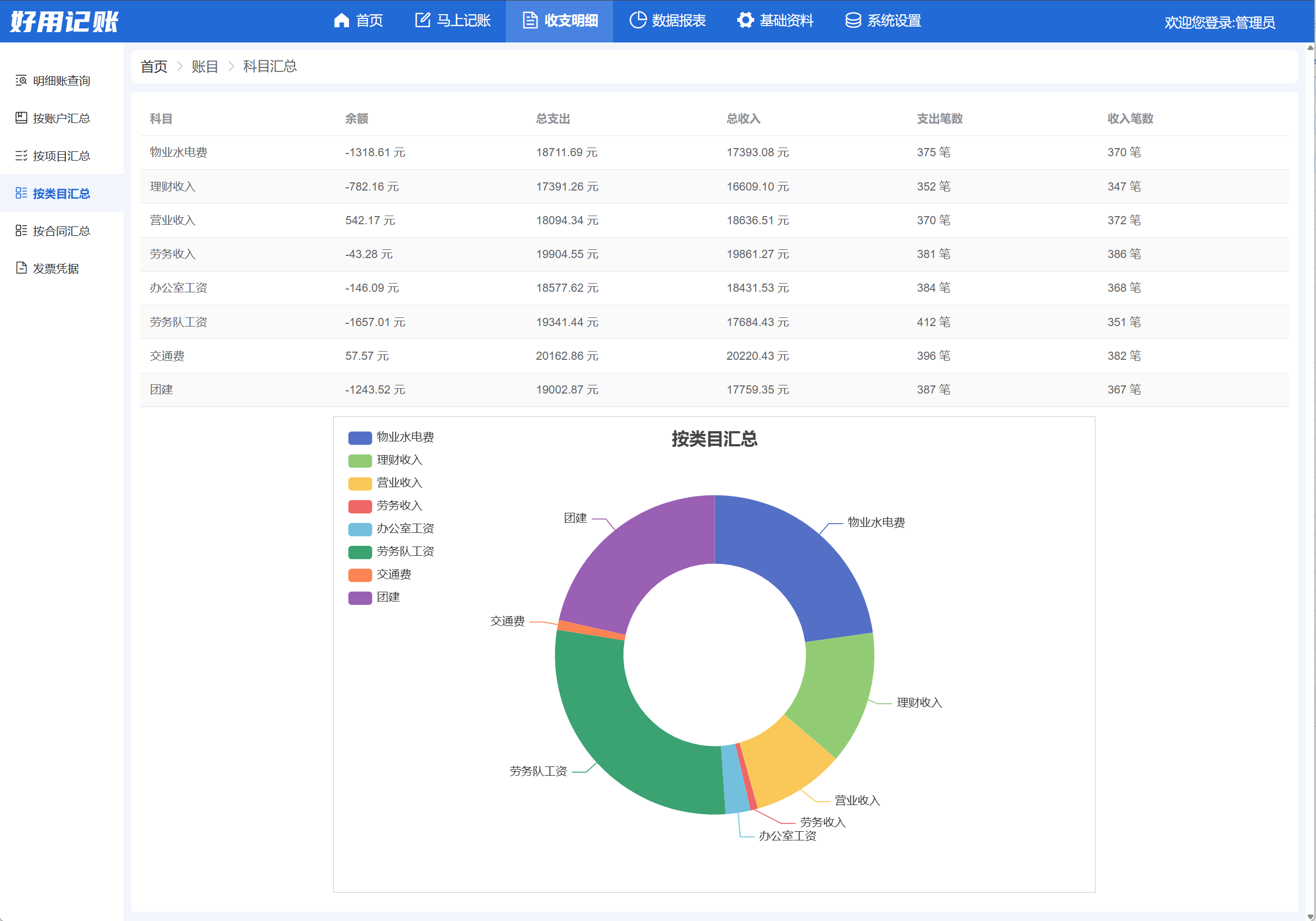
Task: Click the 科目 column header
Action: pos(161,119)
